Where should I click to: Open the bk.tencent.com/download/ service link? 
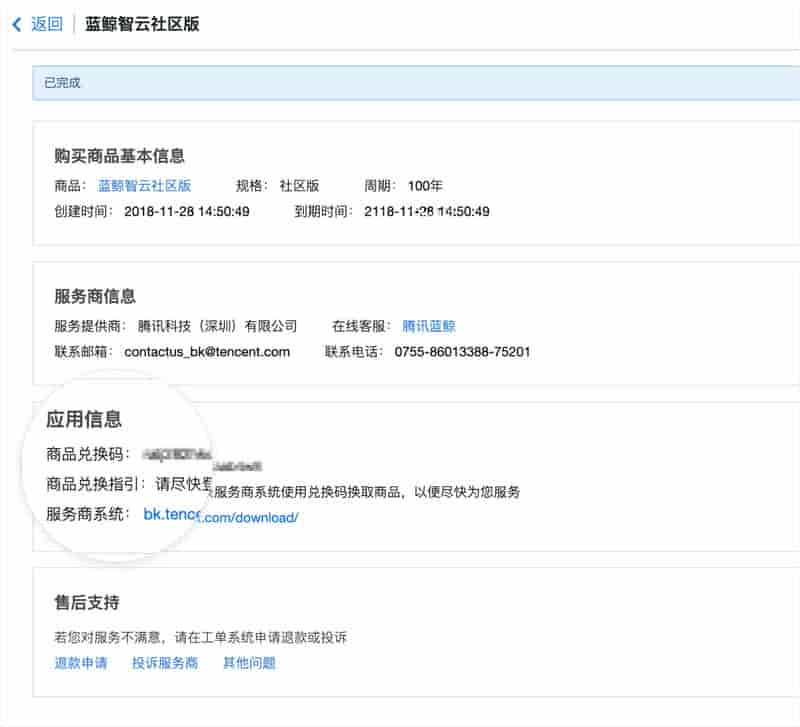pyautogui.click(x=220, y=516)
